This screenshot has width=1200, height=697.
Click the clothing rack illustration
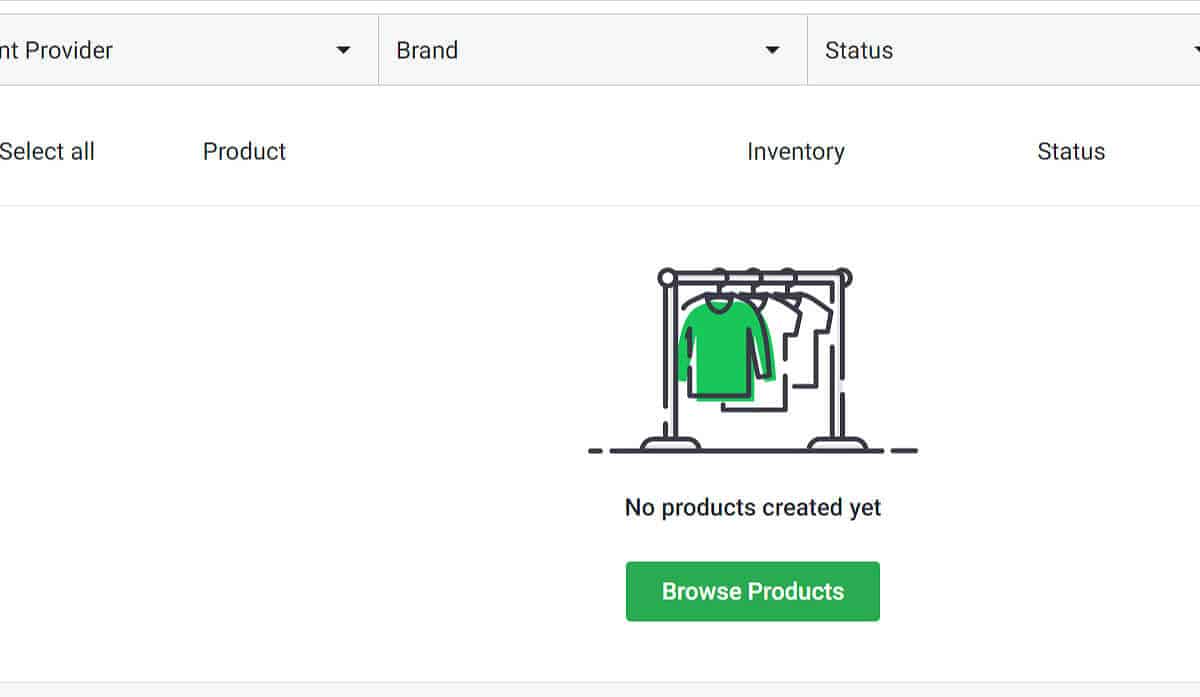pos(752,361)
